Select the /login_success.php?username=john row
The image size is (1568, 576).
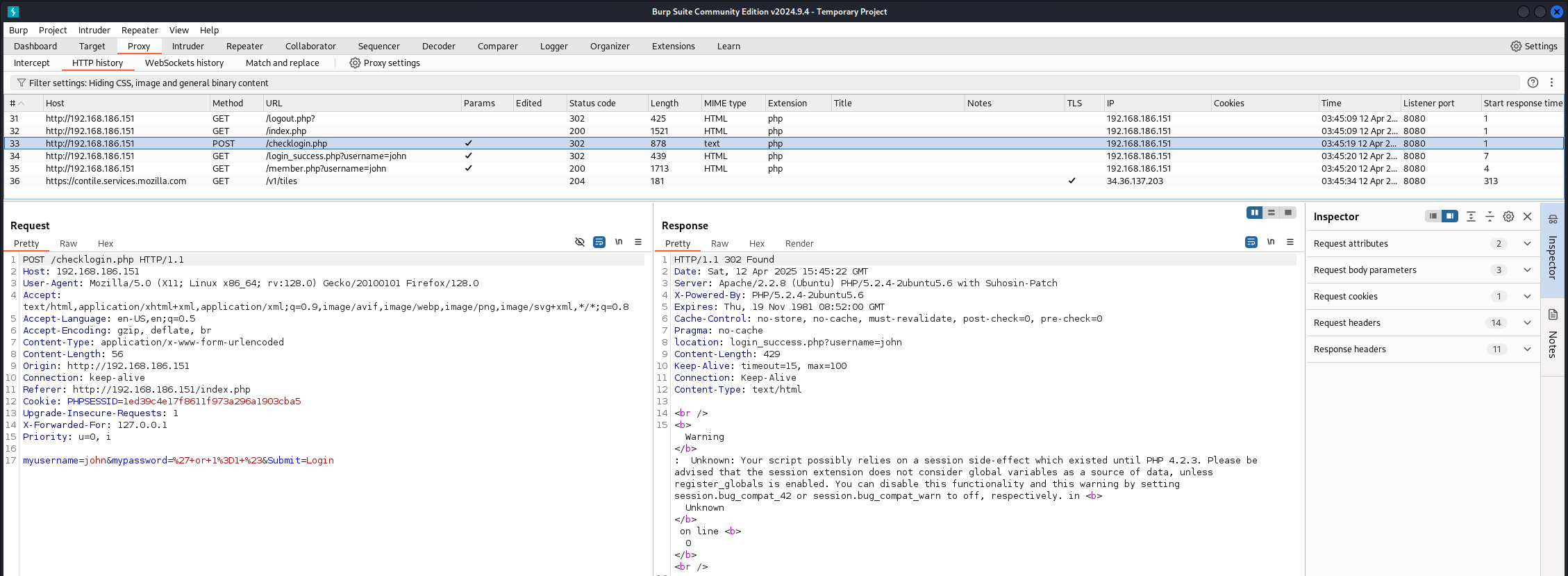click(x=784, y=156)
